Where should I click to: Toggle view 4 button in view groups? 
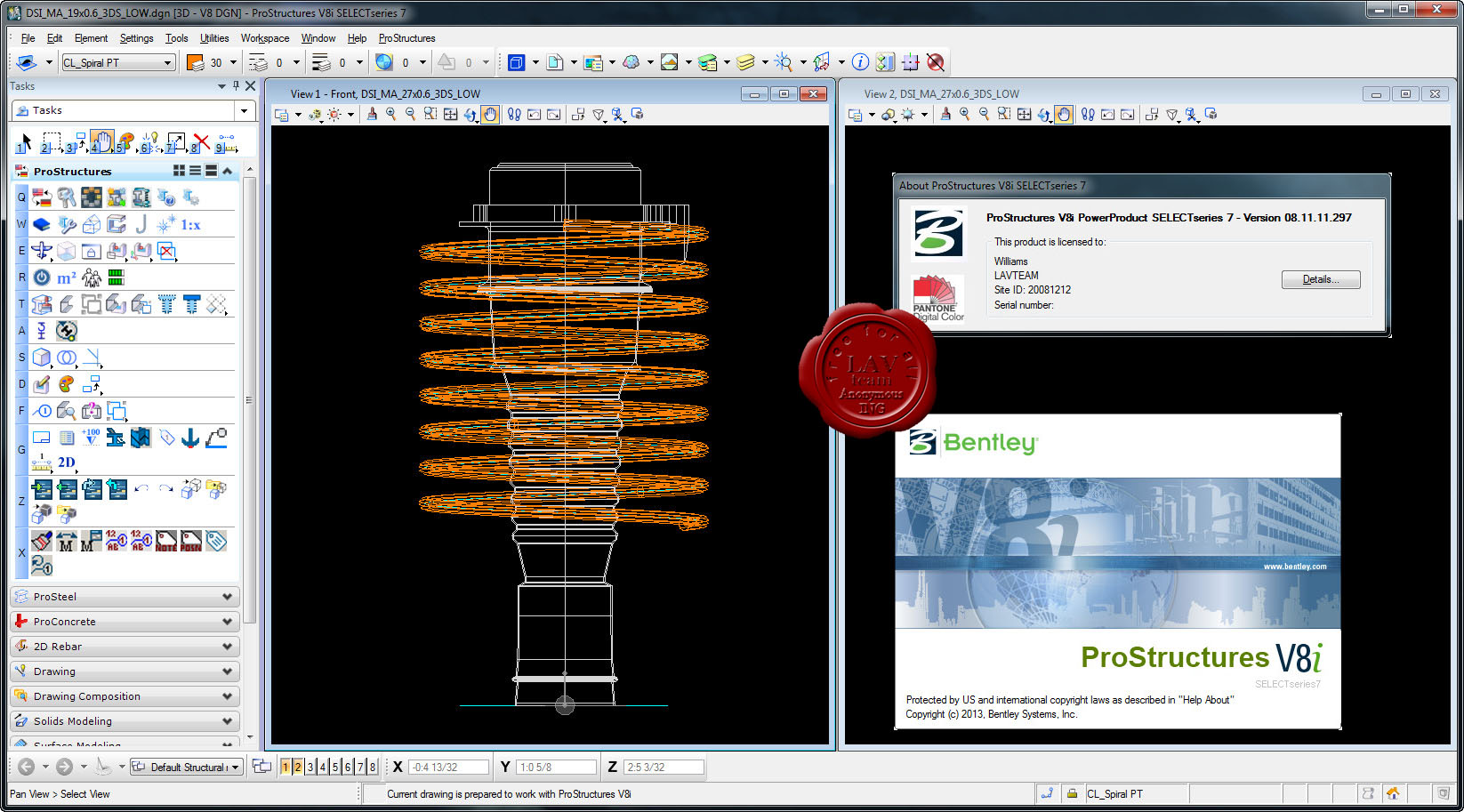coord(323,767)
